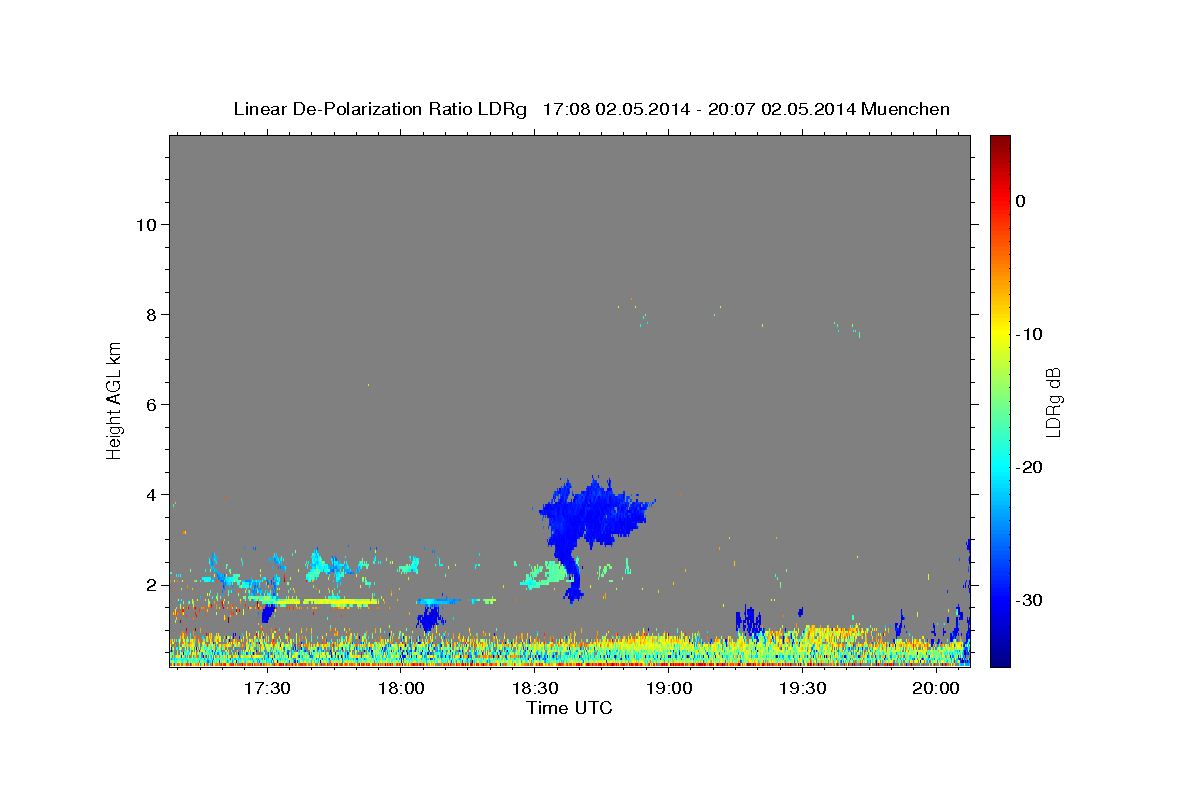Click the 18:30 time tick label

pos(535,688)
